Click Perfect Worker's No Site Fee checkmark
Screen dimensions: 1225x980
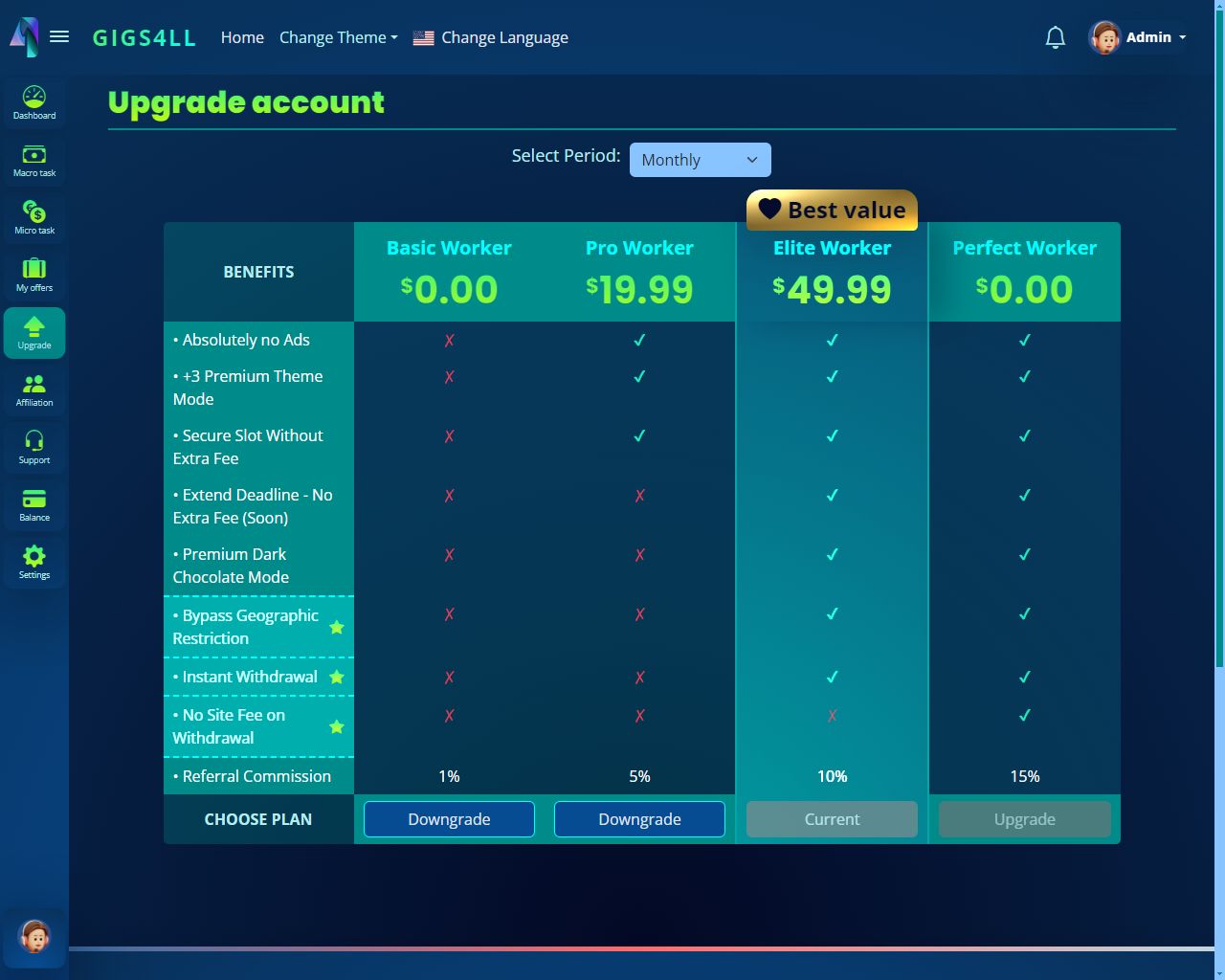(x=1024, y=715)
